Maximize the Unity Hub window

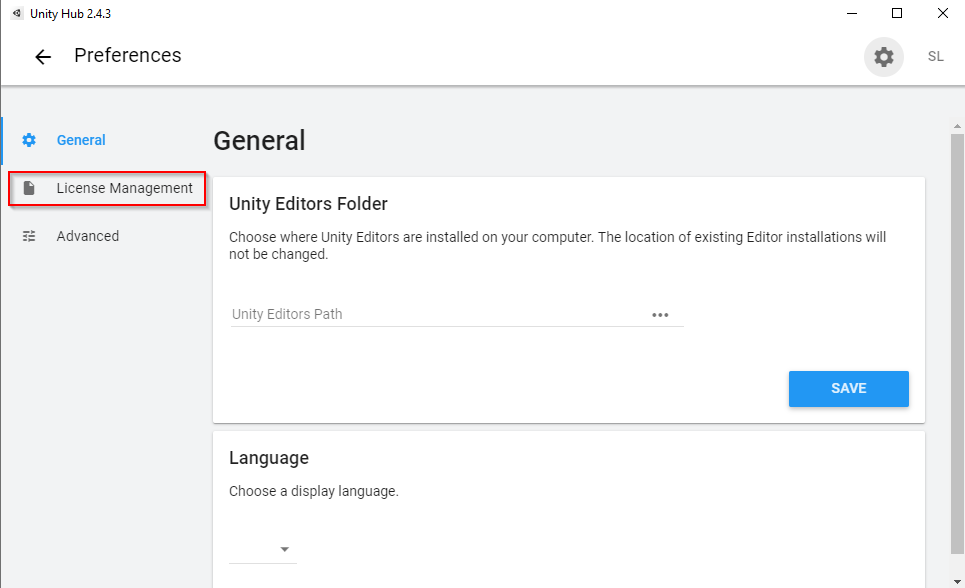897,14
